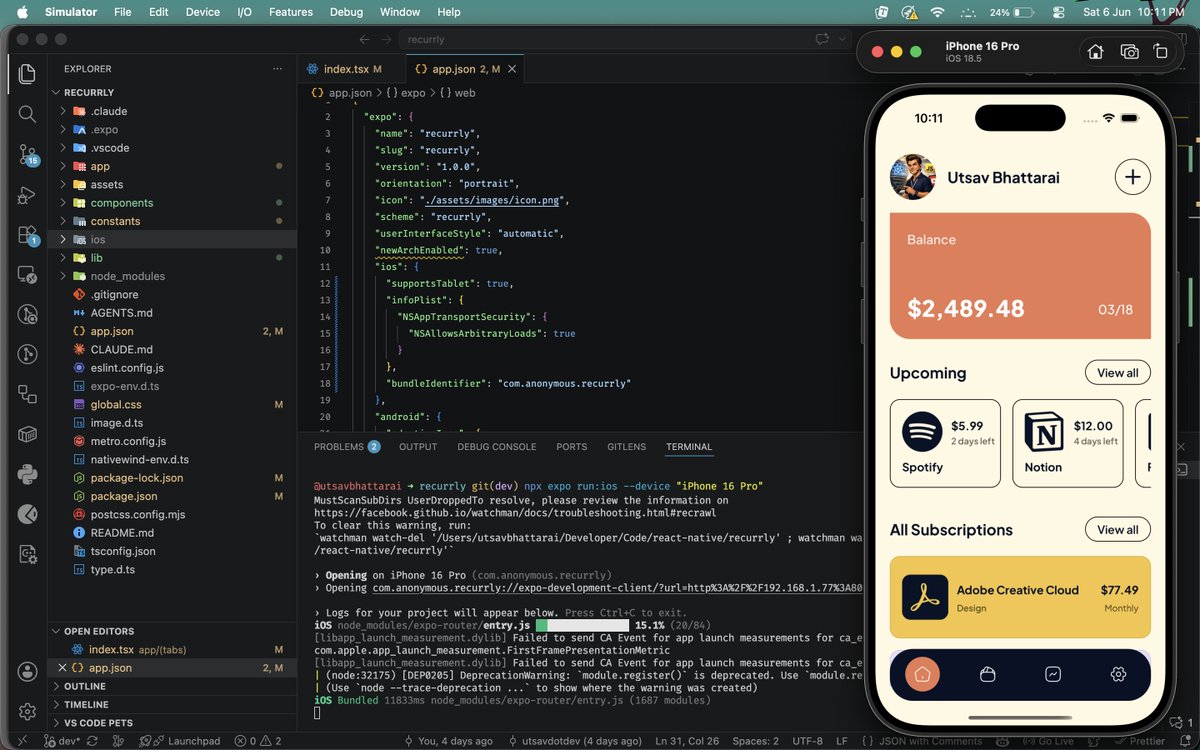Open the Search view in activity bar

pos(27,114)
